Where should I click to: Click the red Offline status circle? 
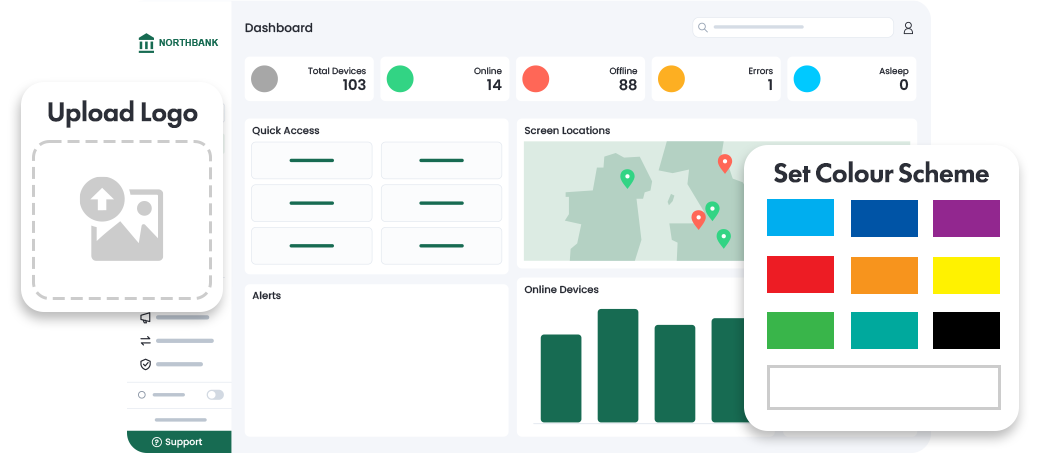tap(536, 79)
